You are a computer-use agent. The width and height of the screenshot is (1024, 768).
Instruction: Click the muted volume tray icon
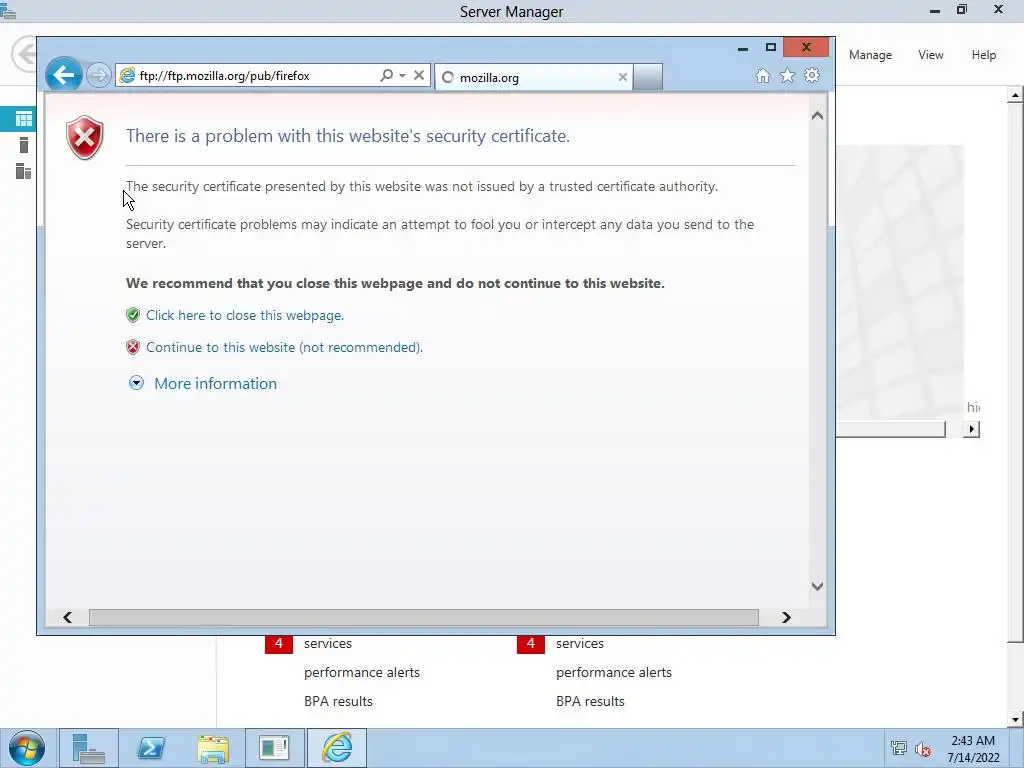click(x=923, y=749)
